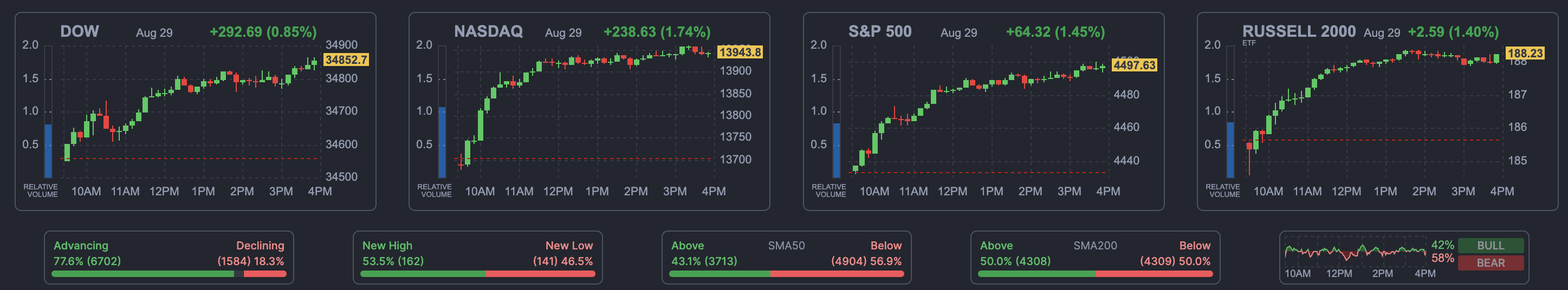Click the 42% bull percentage
Screen dimensions: 1568x290
(x=1442, y=245)
